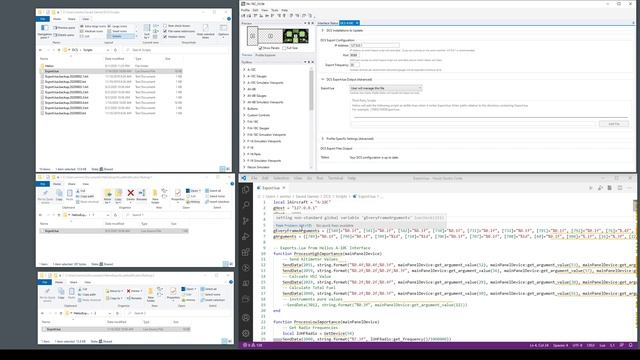Click the split editor icon in VS Code
The image size is (640, 360).
tap(620, 188)
